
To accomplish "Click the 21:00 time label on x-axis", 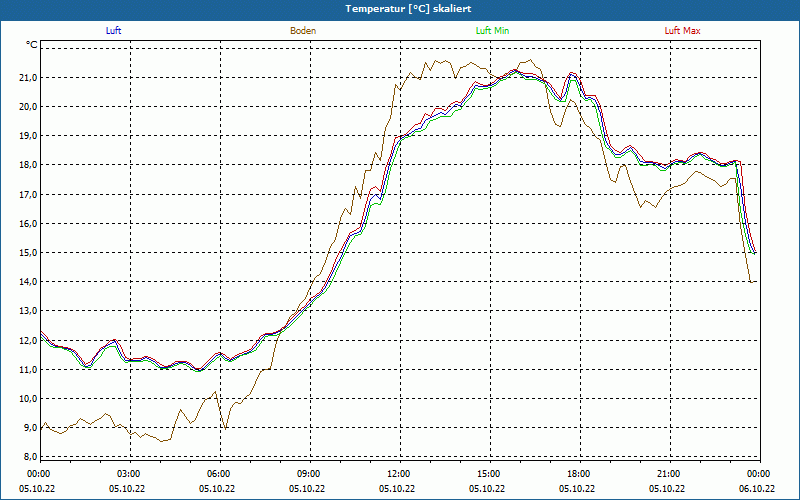I will tap(670, 474).
